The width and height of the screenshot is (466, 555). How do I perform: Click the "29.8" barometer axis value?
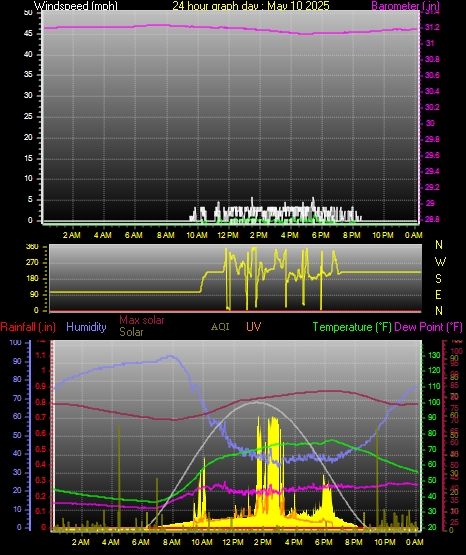[432, 139]
